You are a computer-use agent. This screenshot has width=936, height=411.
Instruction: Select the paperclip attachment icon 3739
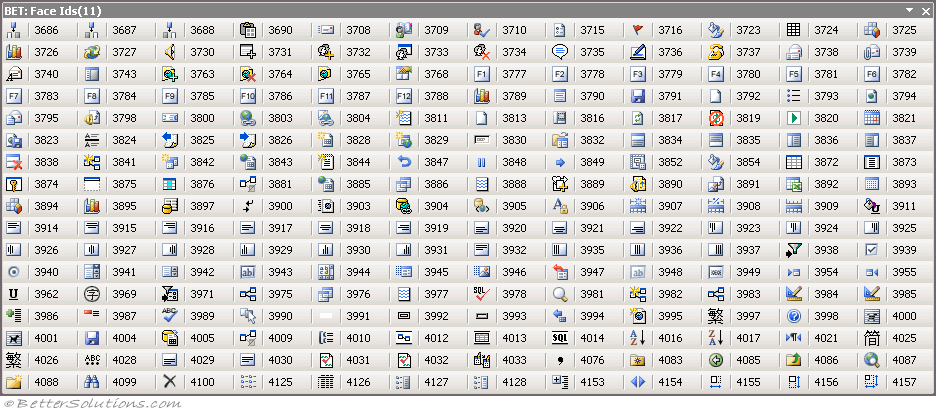click(x=872, y=52)
